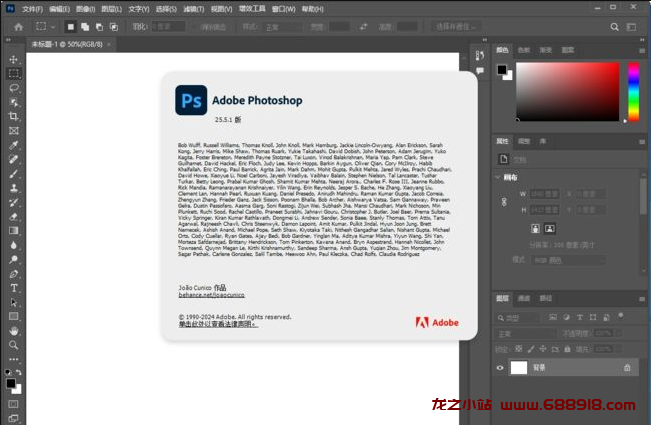Image resolution: width=651 pixels, height=425 pixels.
Task: Select the Blur tool
Action: [14, 245]
